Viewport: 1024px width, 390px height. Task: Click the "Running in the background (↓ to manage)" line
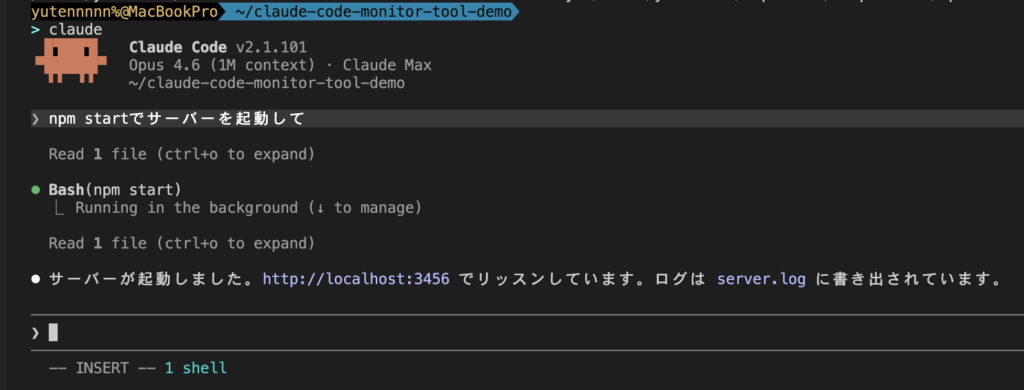pyautogui.click(x=248, y=208)
